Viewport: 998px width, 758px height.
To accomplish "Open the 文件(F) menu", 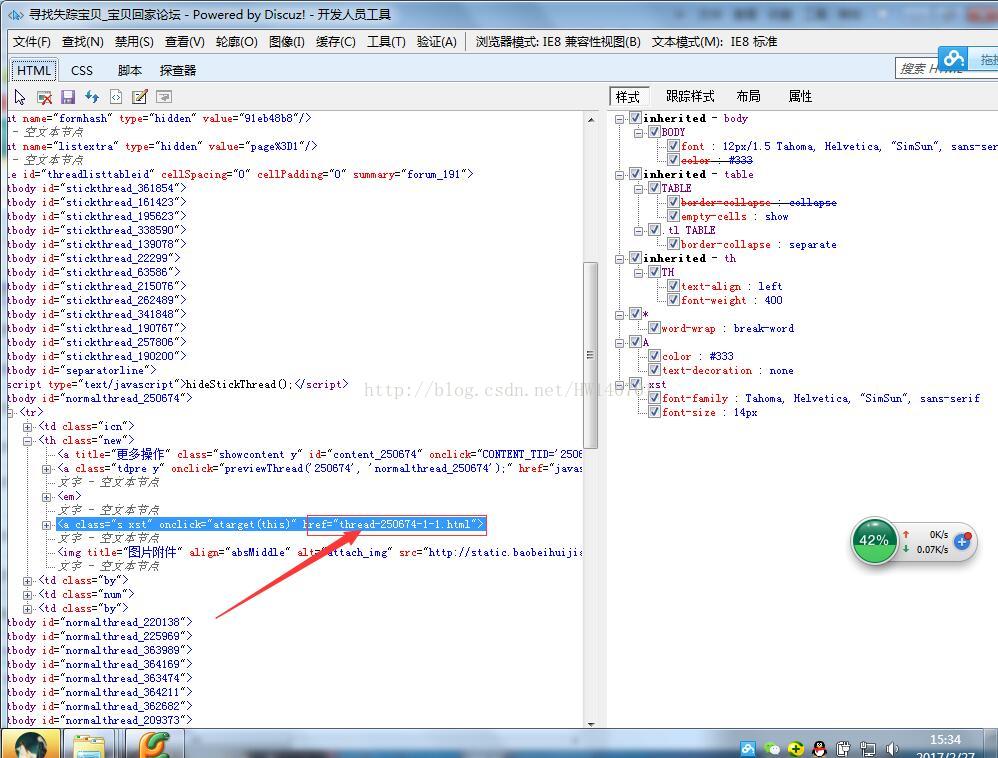I will click(x=31, y=42).
